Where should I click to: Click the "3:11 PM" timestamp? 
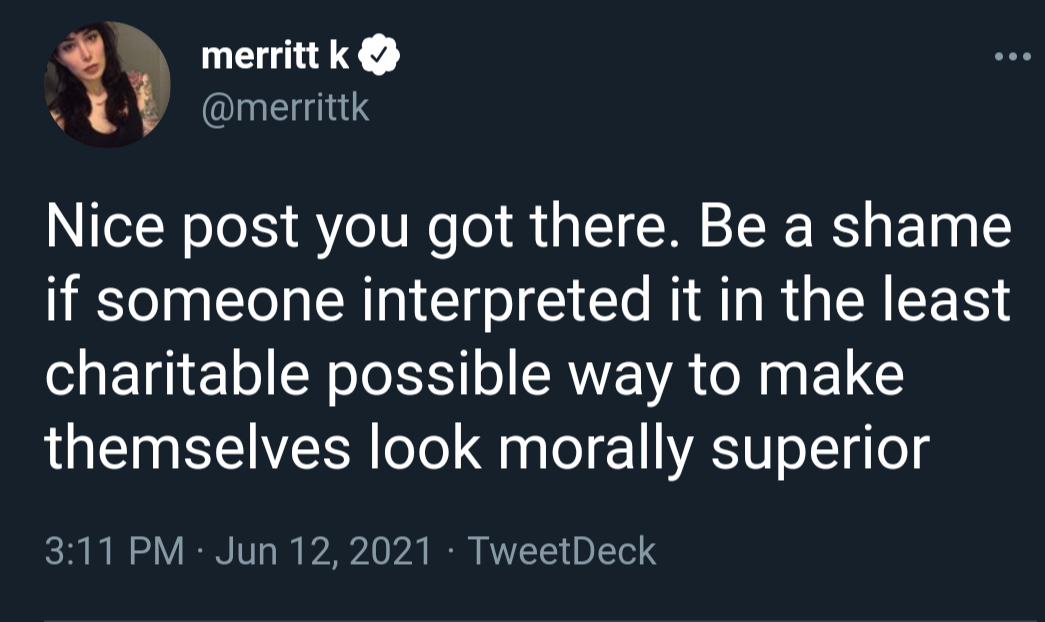(x=114, y=551)
